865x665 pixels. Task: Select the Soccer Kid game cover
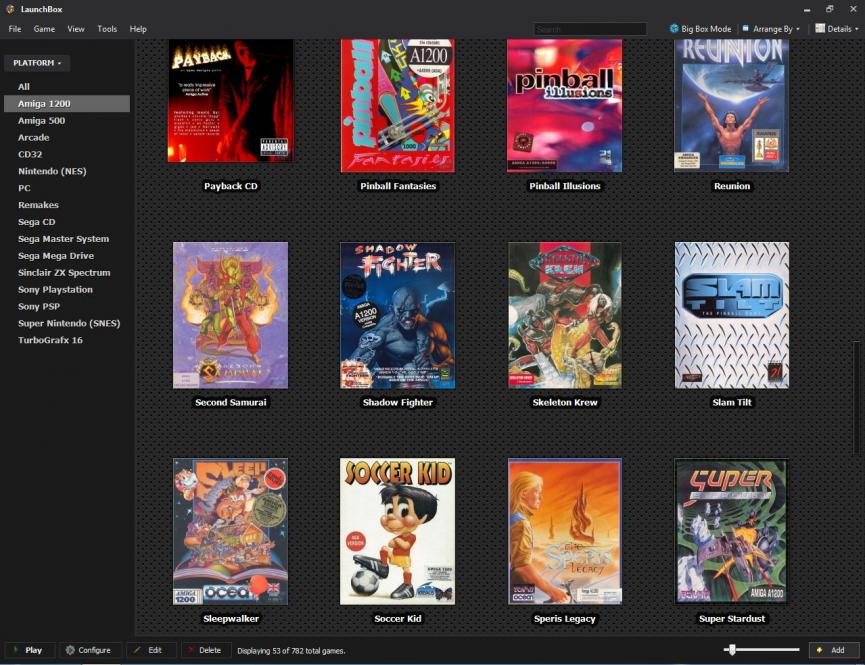coord(397,531)
